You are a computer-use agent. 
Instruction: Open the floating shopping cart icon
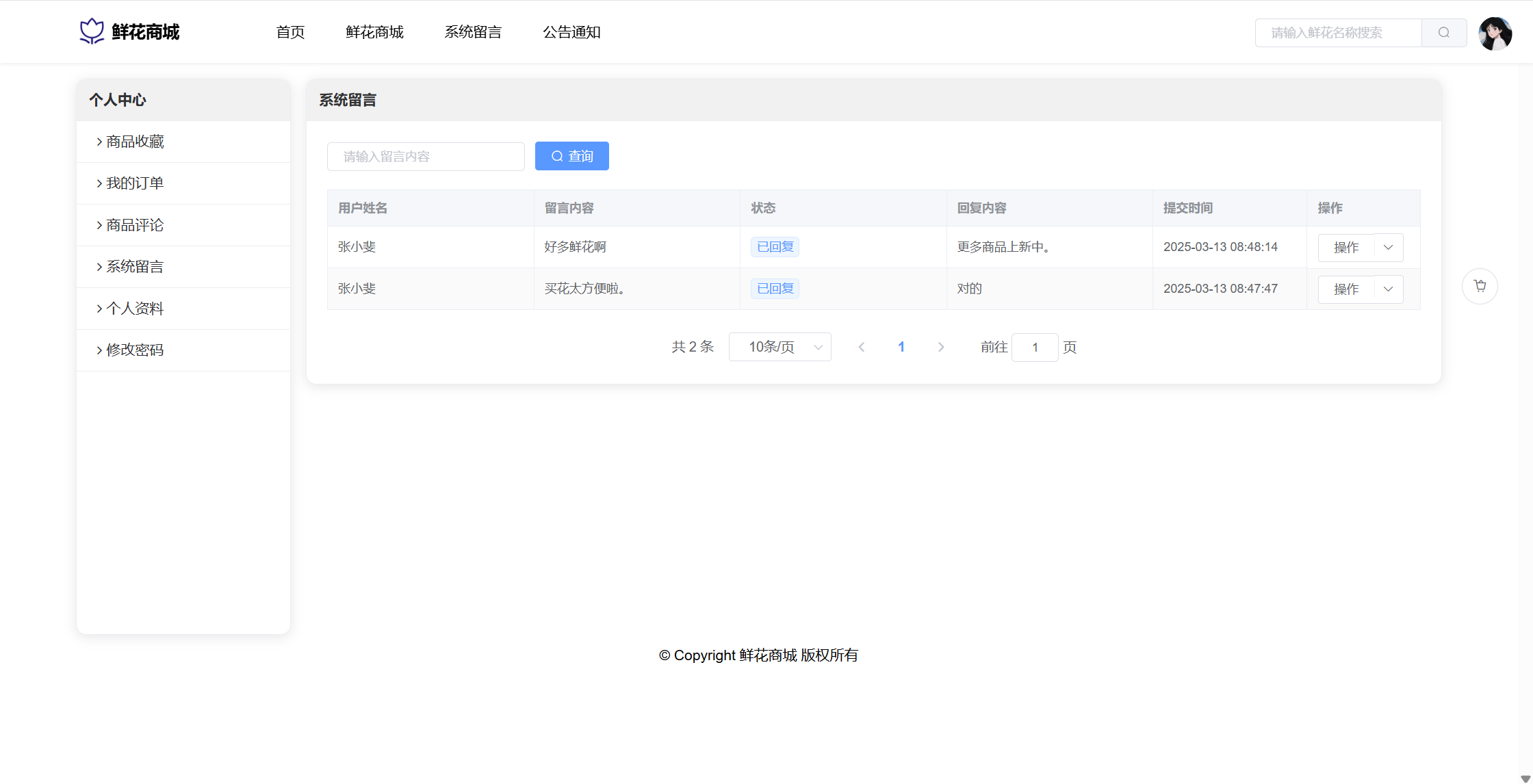point(1480,286)
